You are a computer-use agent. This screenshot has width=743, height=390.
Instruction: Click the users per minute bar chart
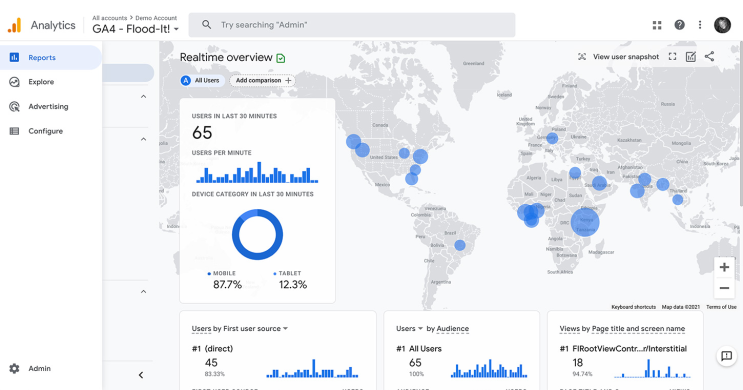[x=257, y=172]
